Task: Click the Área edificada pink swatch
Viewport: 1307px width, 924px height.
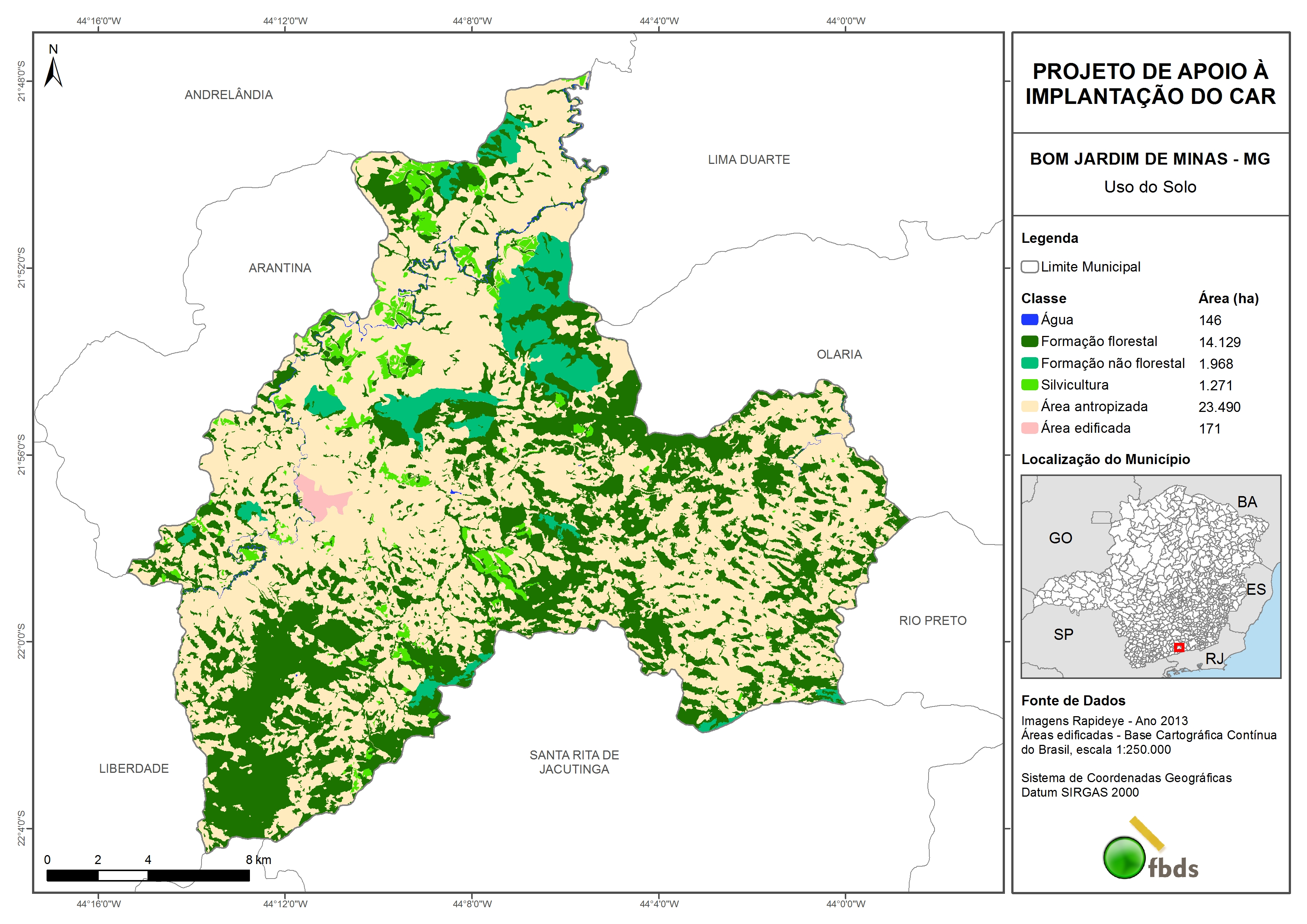Action: (1029, 428)
